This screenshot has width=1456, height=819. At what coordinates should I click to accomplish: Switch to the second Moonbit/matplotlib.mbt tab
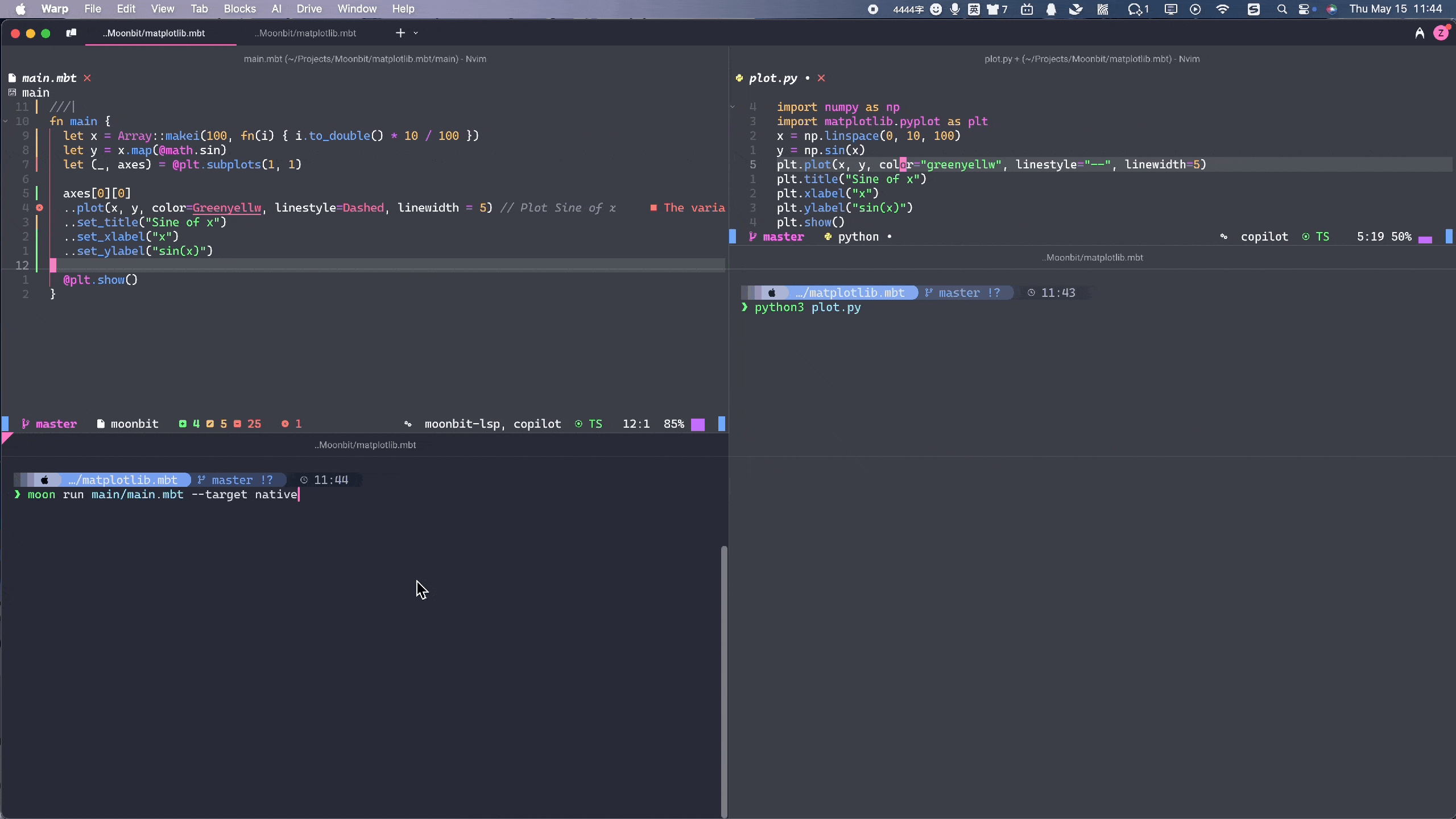point(305,33)
